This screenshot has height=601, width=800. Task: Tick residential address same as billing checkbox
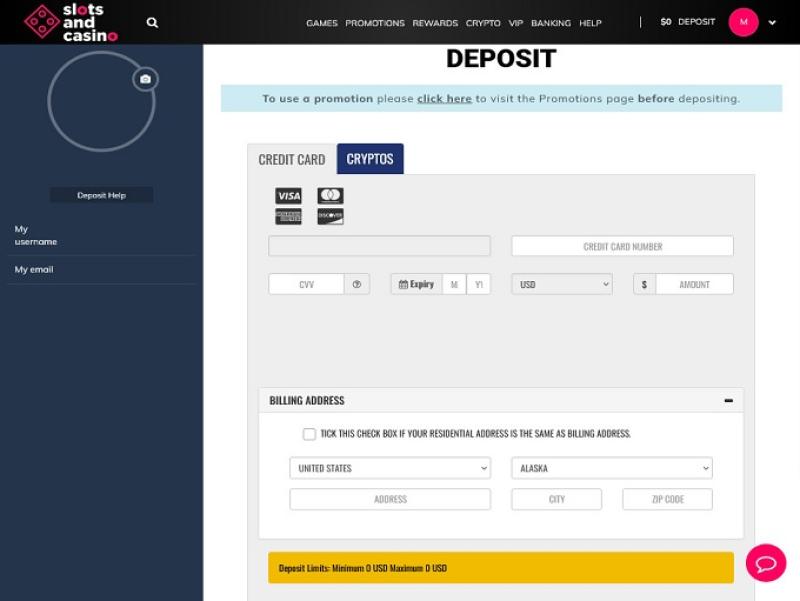point(309,434)
